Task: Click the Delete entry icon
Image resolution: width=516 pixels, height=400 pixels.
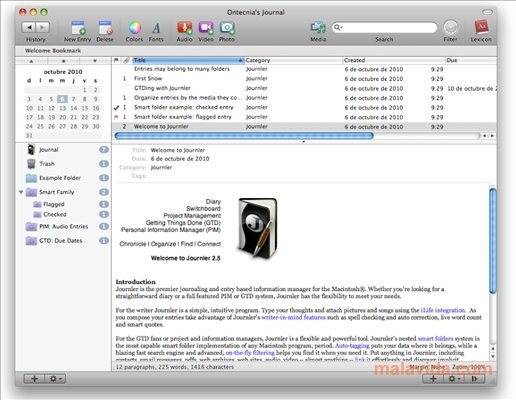Action: point(105,28)
